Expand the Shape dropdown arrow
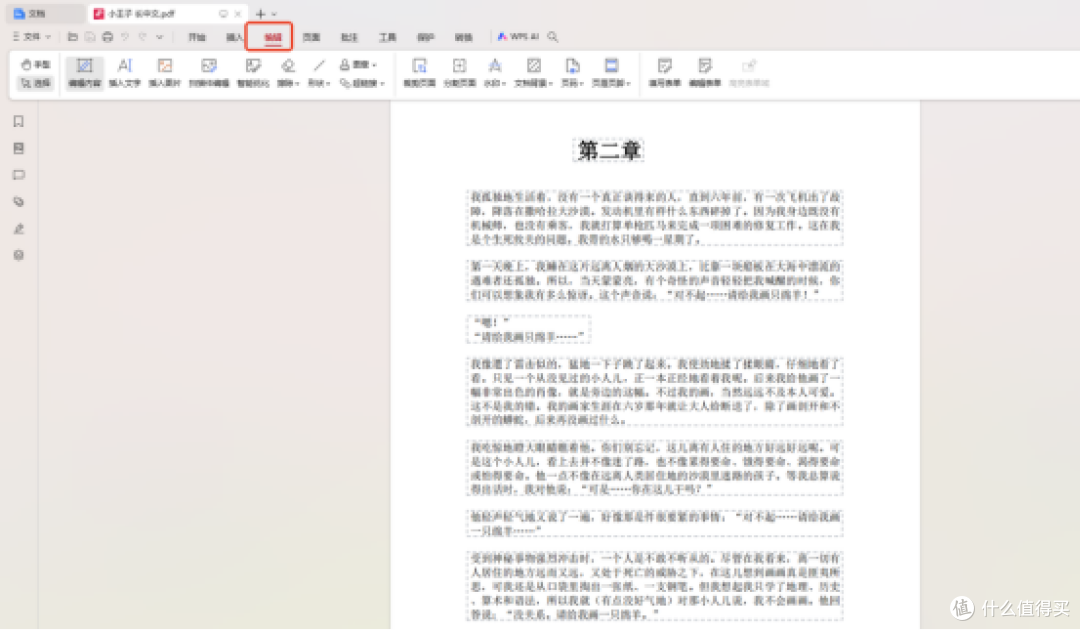This screenshot has width=1080, height=631. point(328,83)
